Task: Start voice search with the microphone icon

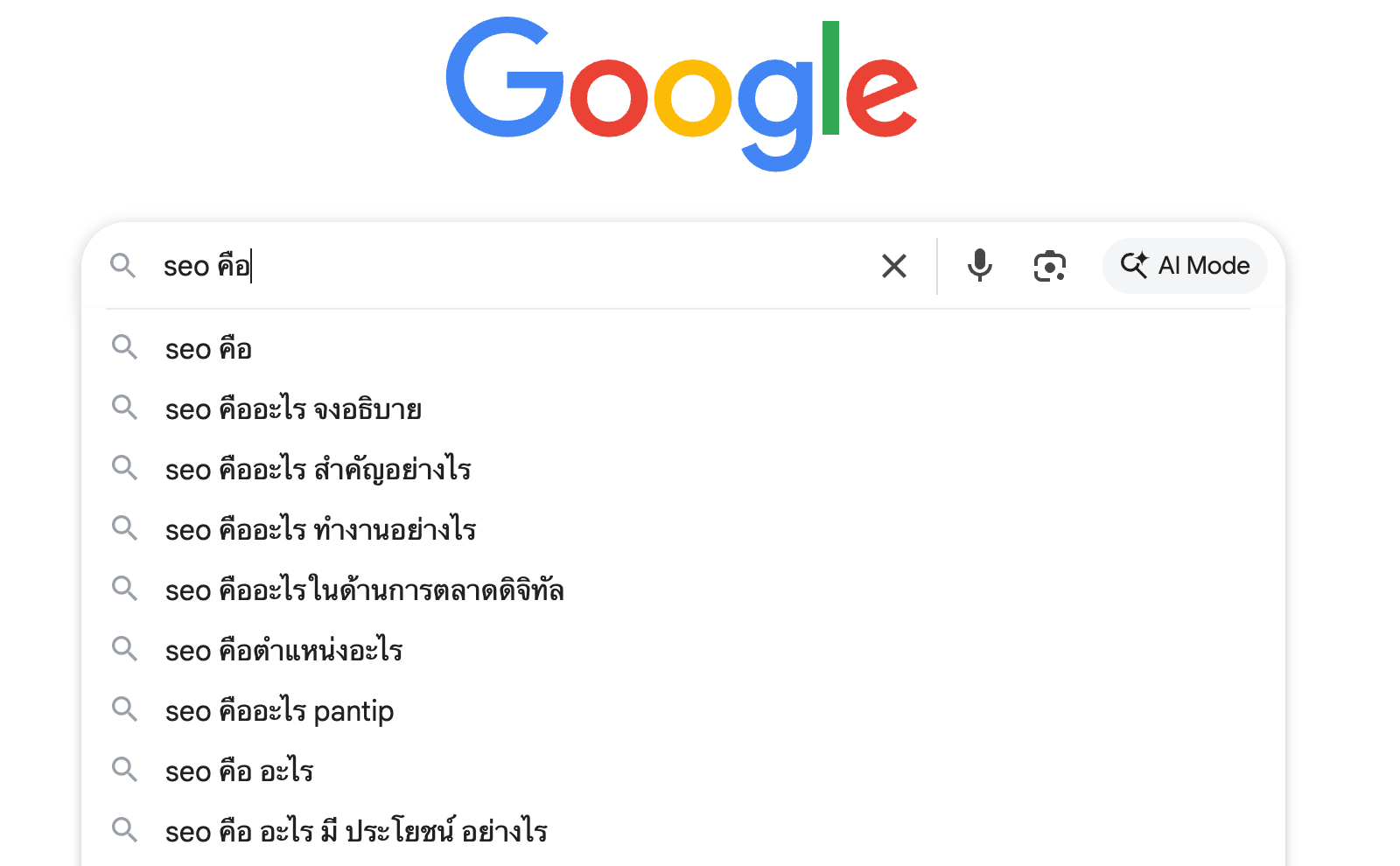Action: [979, 266]
